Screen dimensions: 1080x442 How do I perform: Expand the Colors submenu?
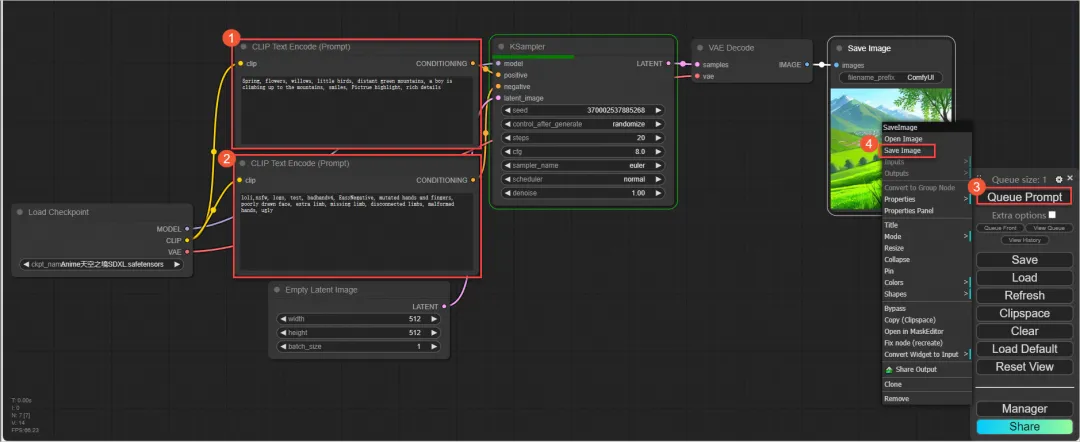926,282
